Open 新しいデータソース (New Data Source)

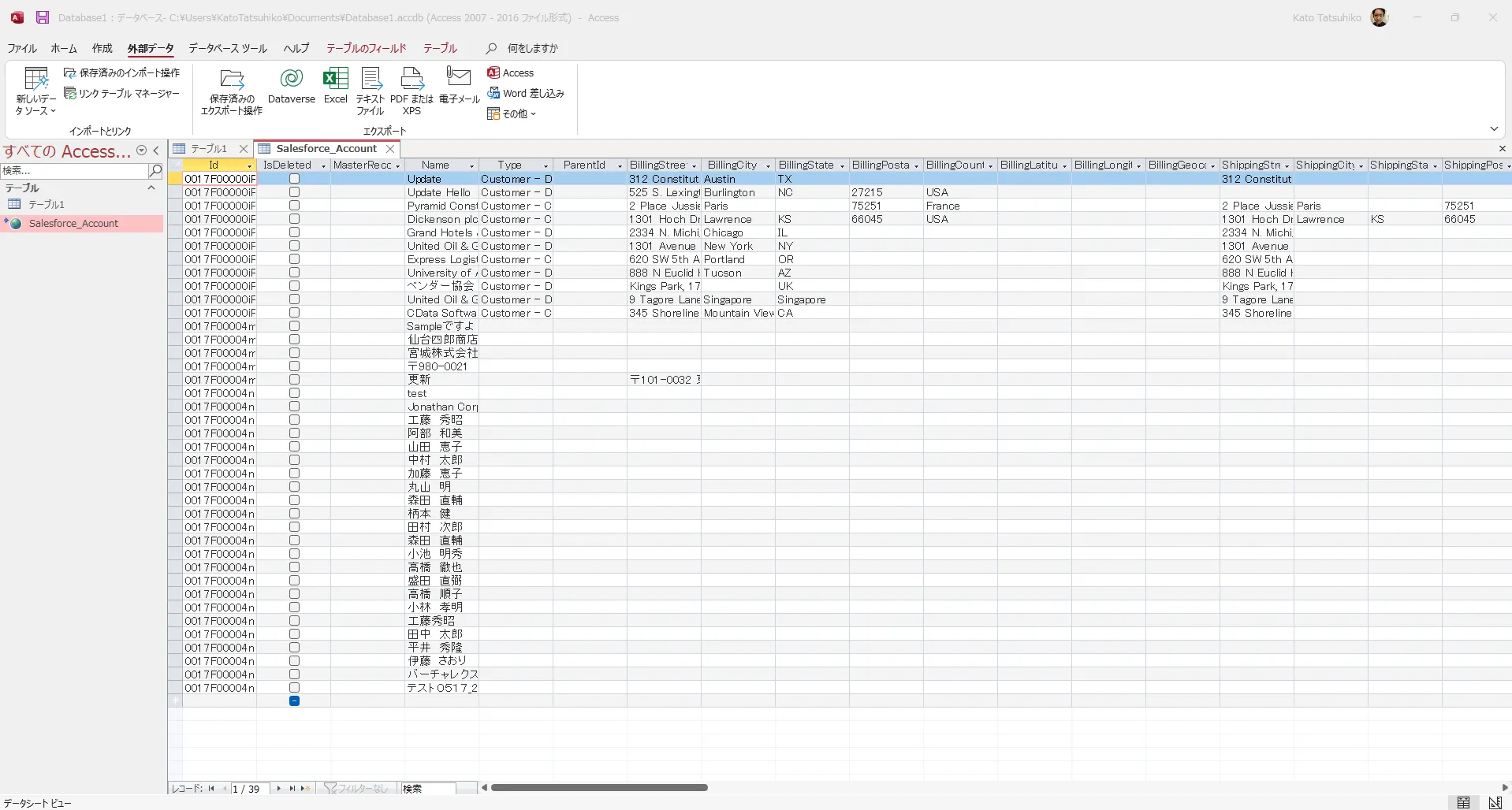point(35,92)
